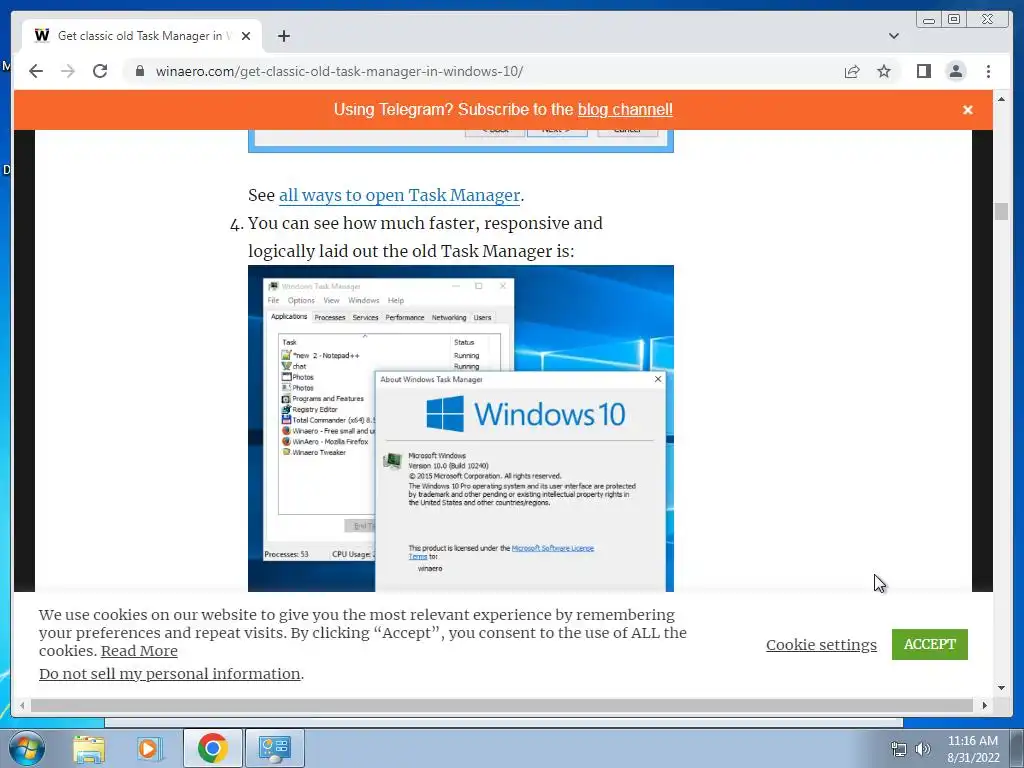This screenshot has width=1024, height=768.
Task: Minimize the Chrome window
Action: pos(929,20)
